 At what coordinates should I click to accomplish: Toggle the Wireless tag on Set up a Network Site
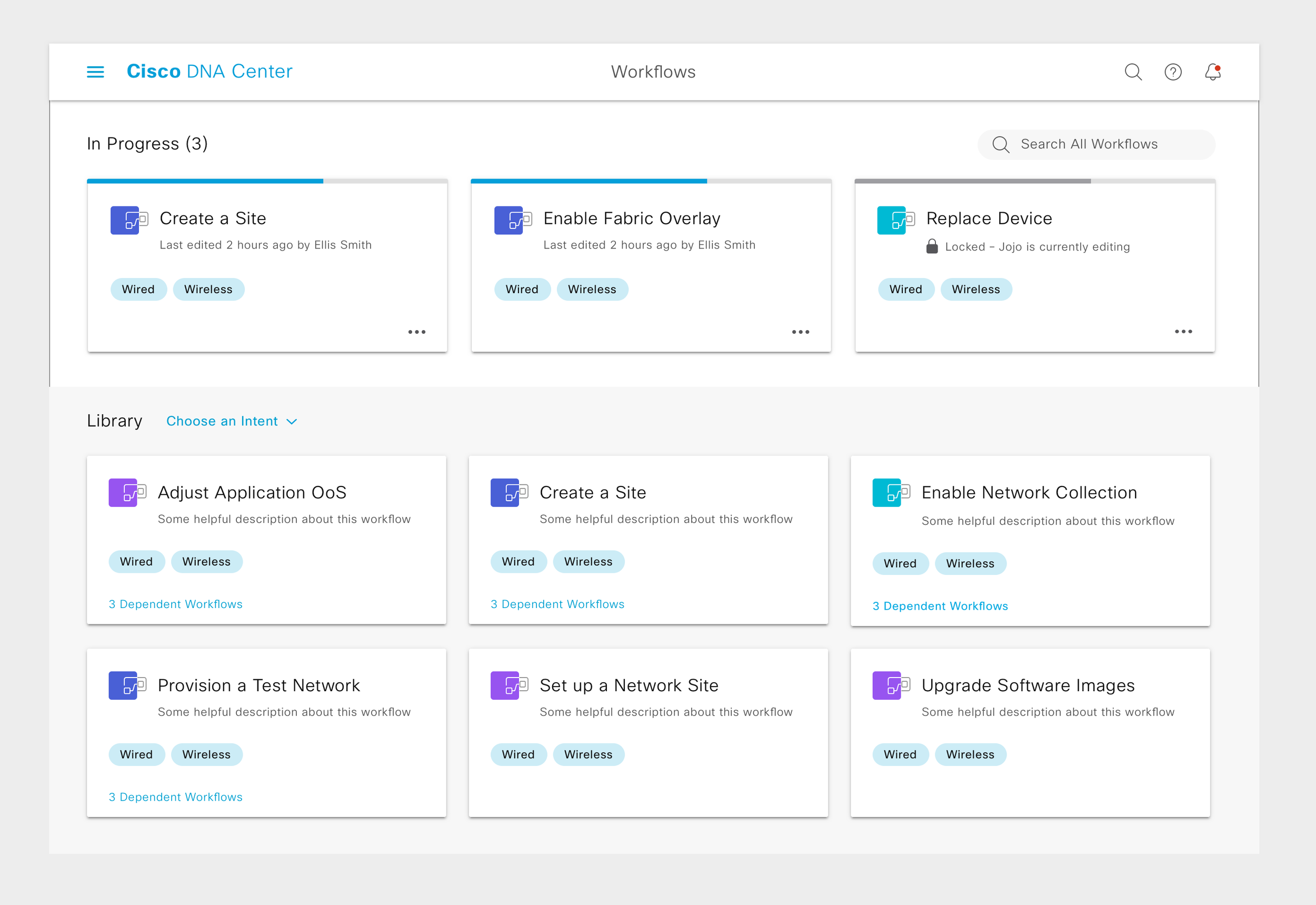point(588,754)
